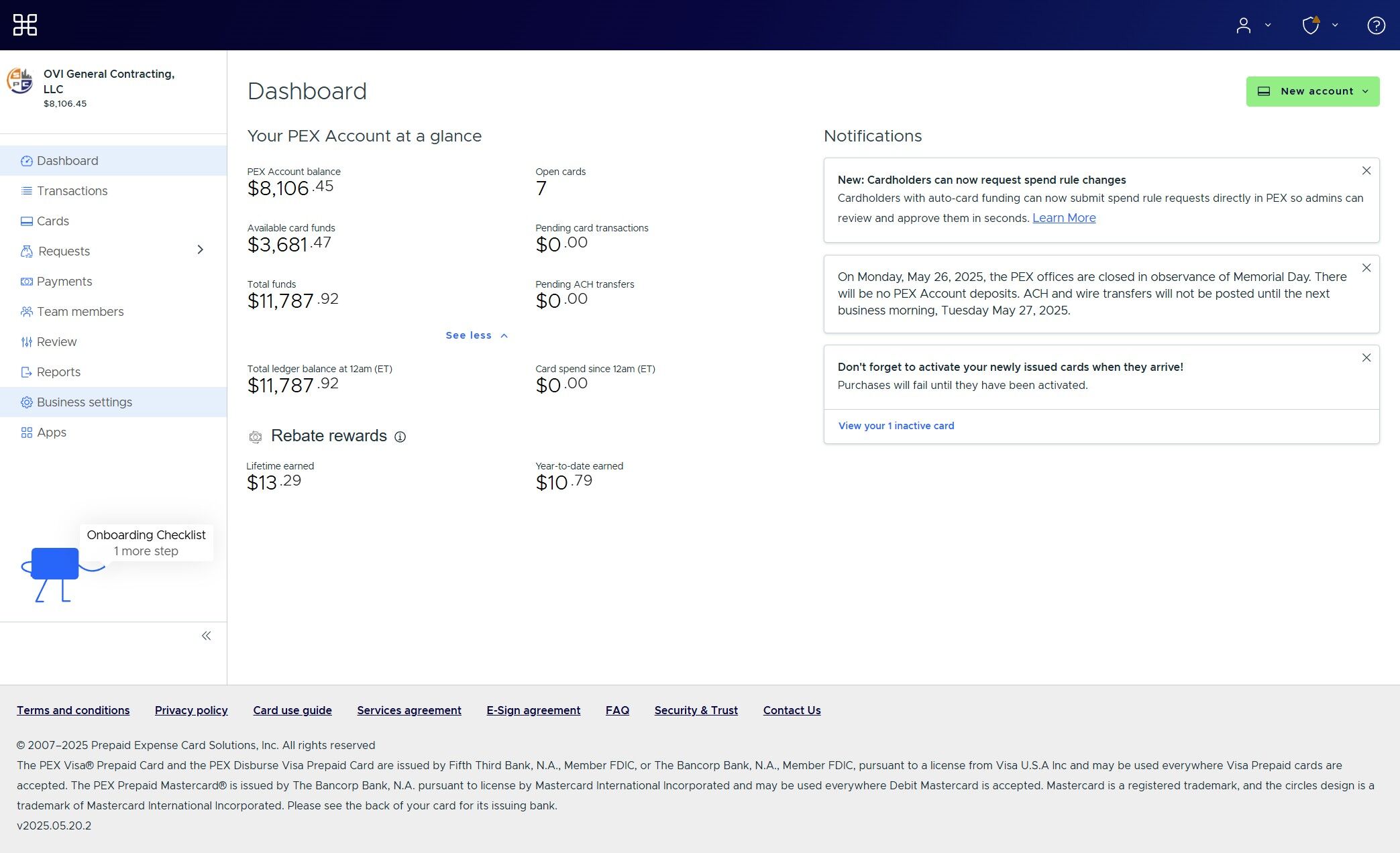The image size is (1400, 853).
Task: Open Help via the question mark icon
Action: pyautogui.click(x=1376, y=25)
